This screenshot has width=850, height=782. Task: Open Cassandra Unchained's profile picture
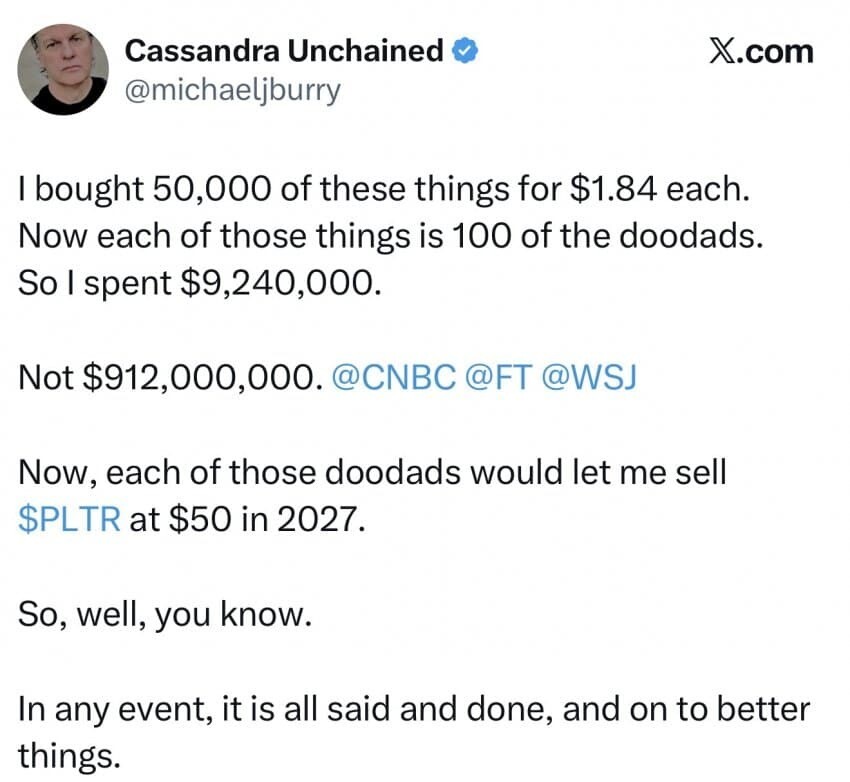tap(62, 69)
